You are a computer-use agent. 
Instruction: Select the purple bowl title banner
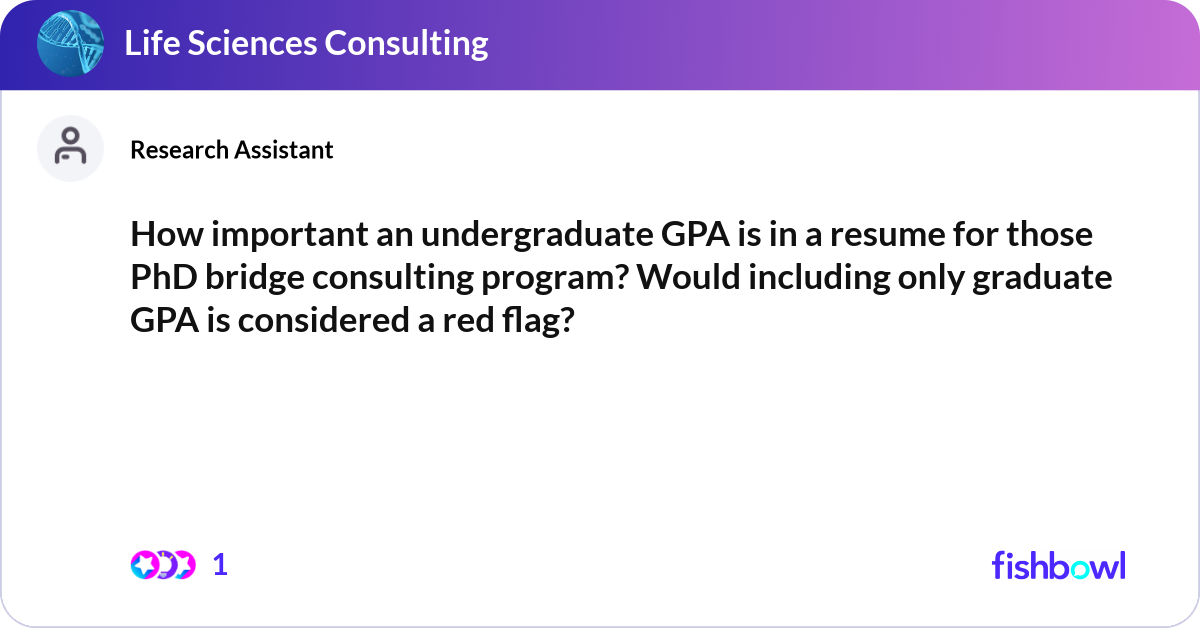600,43
